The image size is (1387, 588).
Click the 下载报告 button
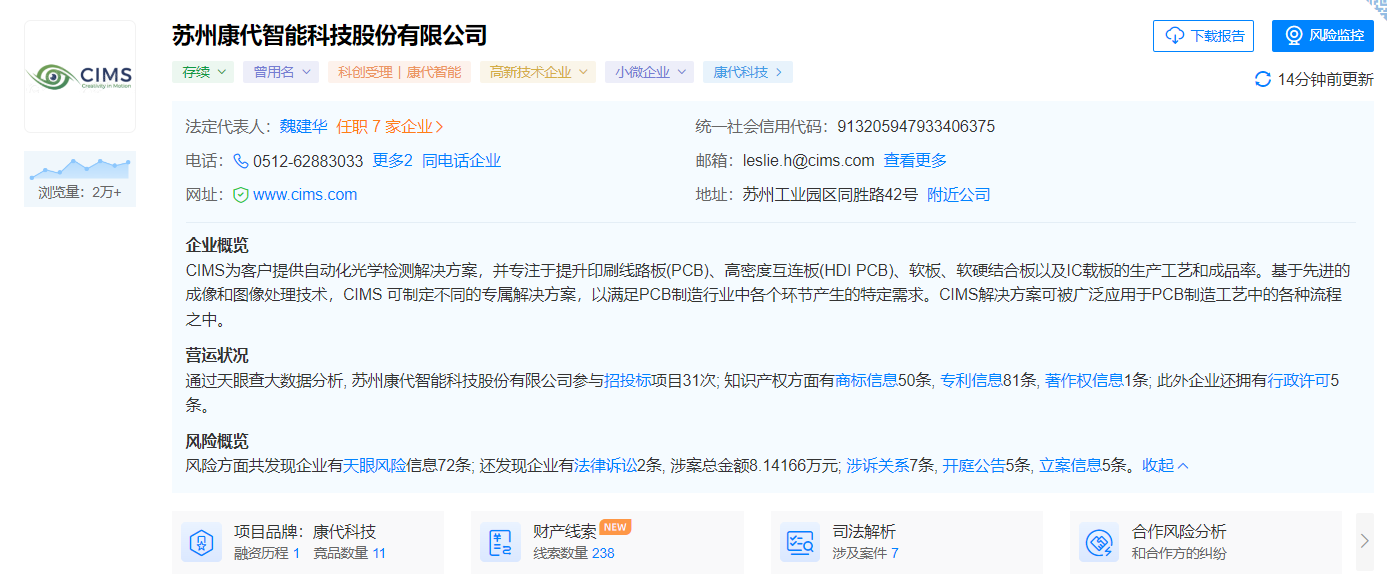click(1203, 36)
